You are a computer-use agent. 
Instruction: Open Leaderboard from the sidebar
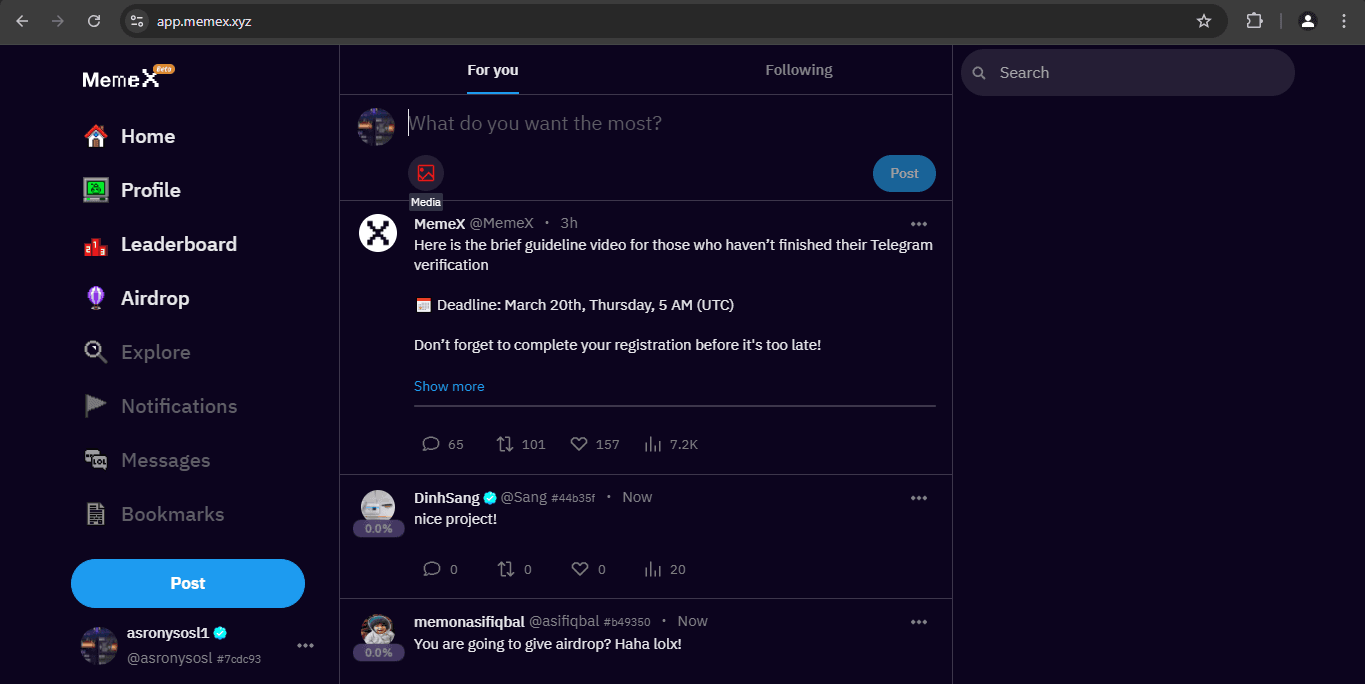178,245
